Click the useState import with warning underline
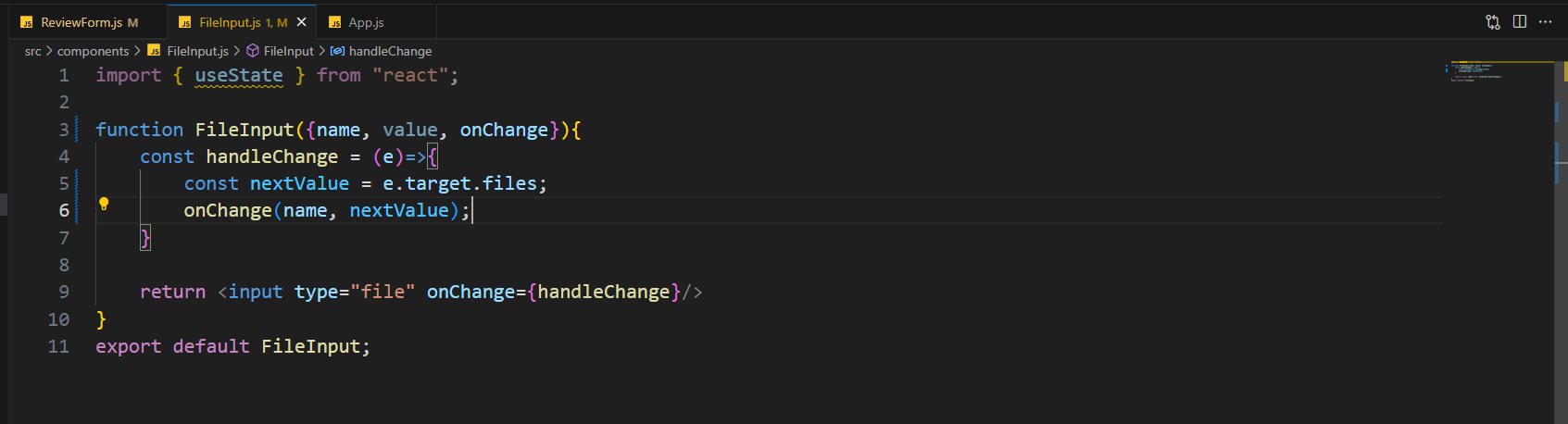Viewport: 1568px width, 424px height. pos(239,75)
